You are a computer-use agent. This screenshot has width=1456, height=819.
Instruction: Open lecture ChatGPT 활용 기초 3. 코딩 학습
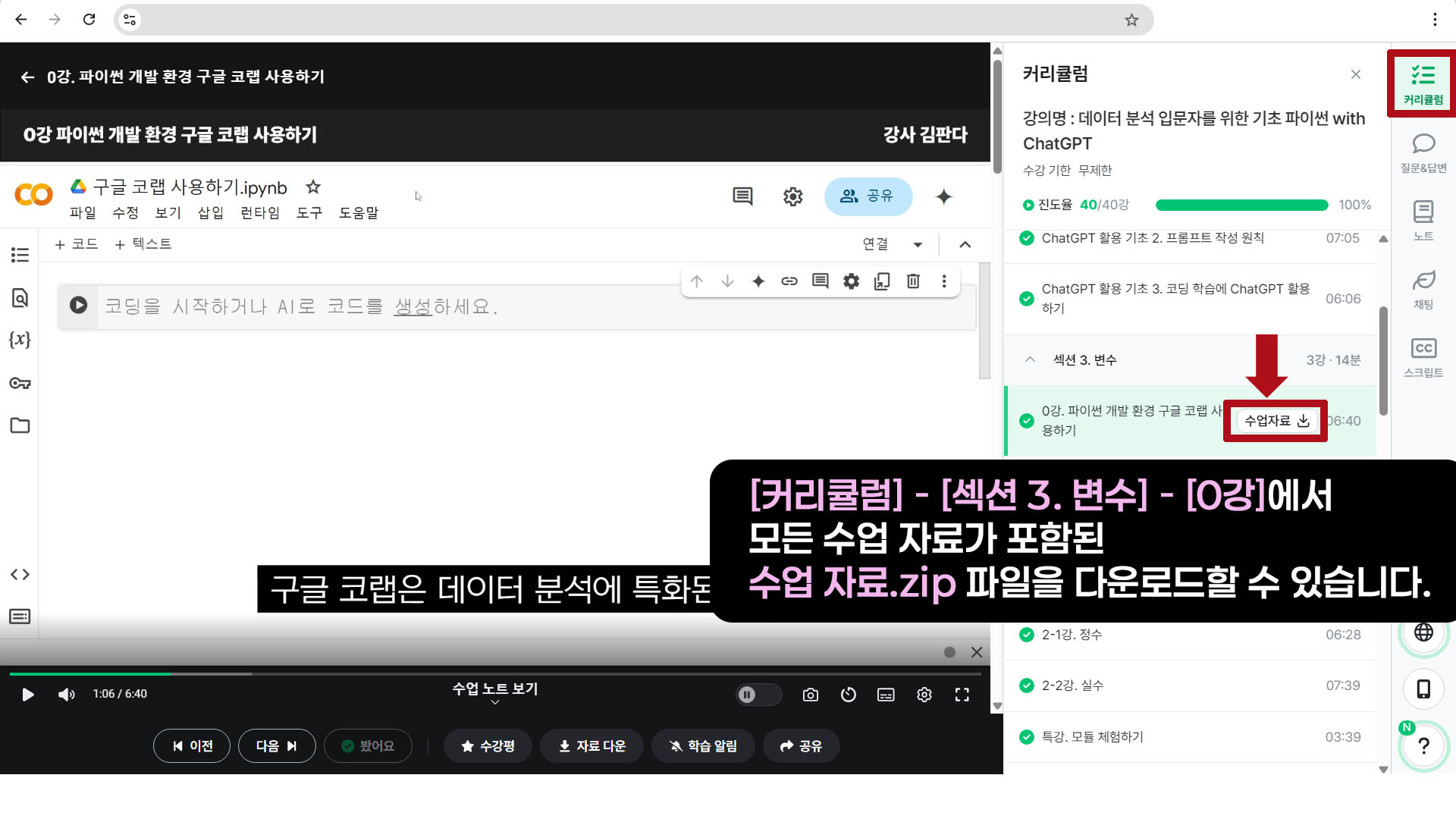point(1191,298)
